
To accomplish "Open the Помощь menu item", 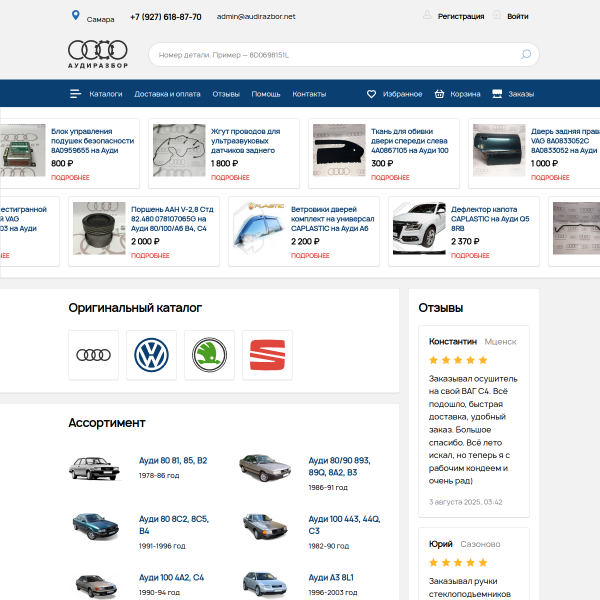I will click(266, 94).
